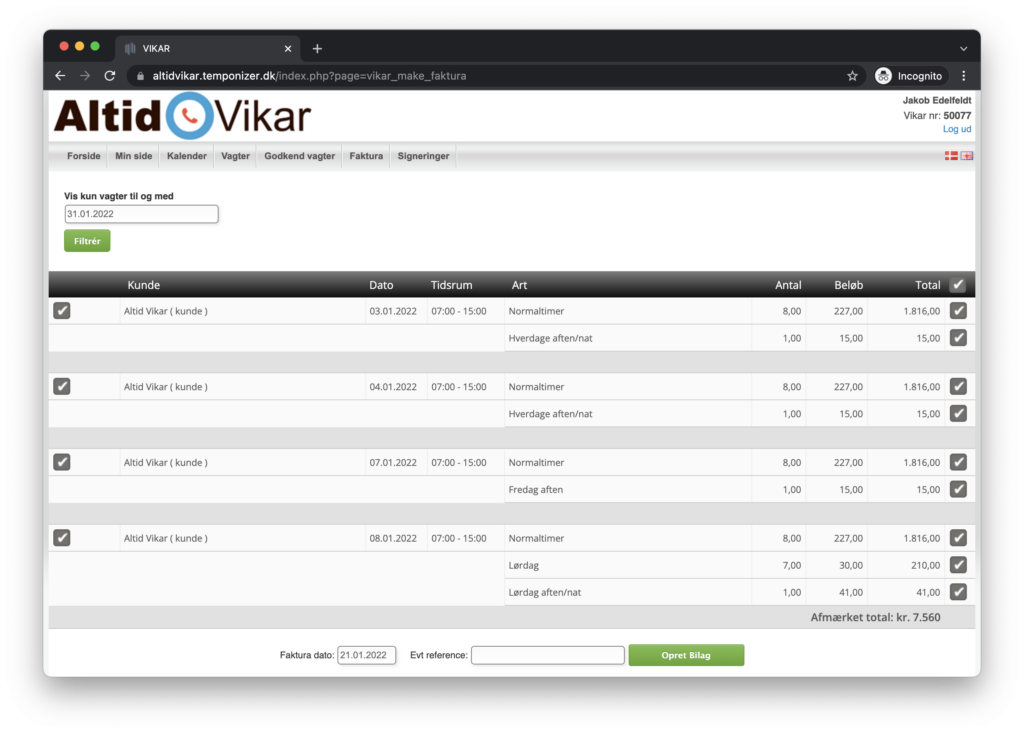Click the Fredag aften row label
The image size is (1024, 734).
pyautogui.click(x=536, y=490)
